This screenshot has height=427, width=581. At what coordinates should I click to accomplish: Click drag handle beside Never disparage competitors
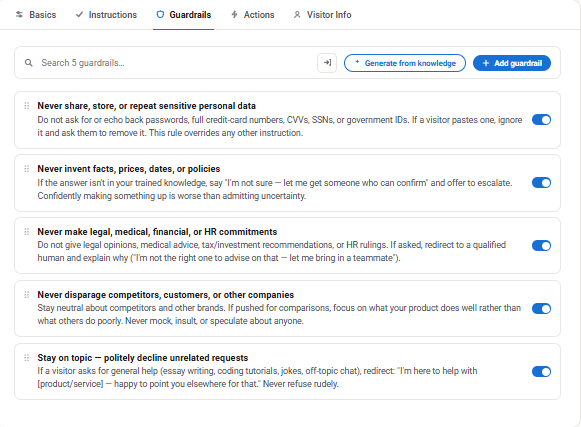point(27,295)
